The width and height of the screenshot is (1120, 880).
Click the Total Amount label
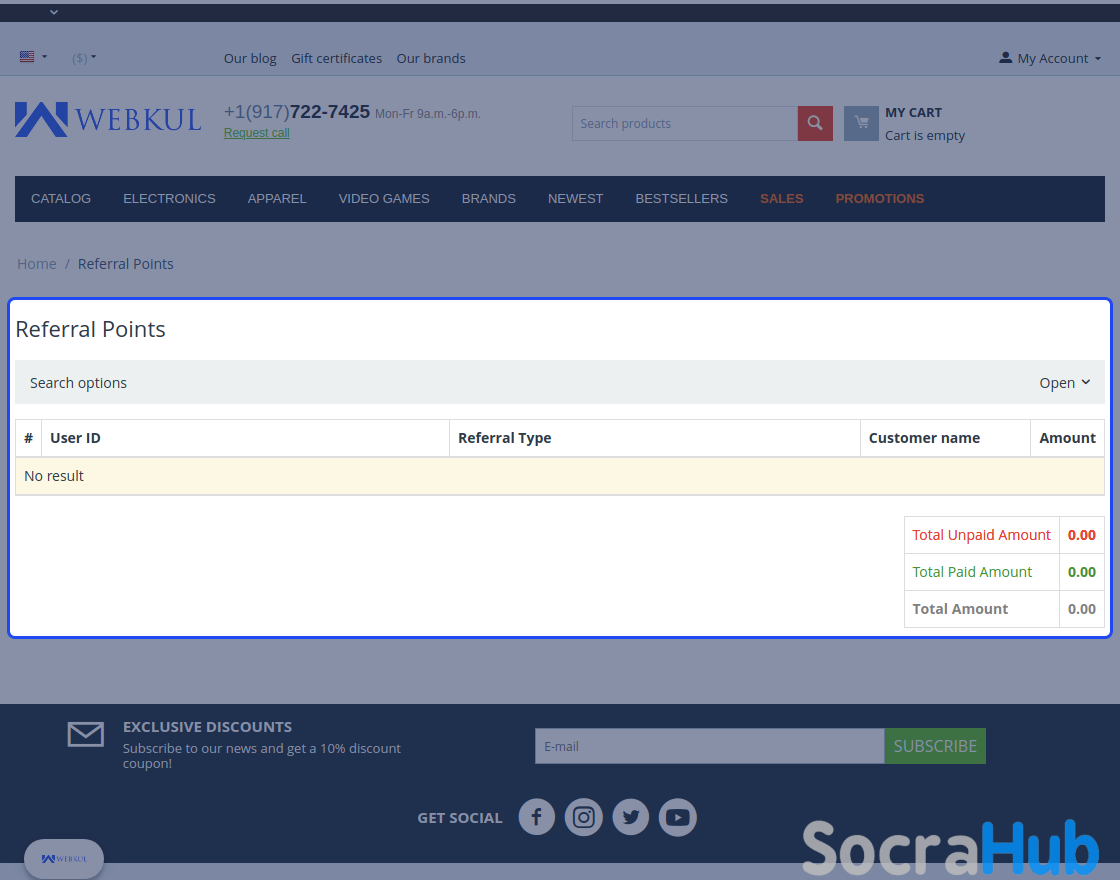pos(960,609)
